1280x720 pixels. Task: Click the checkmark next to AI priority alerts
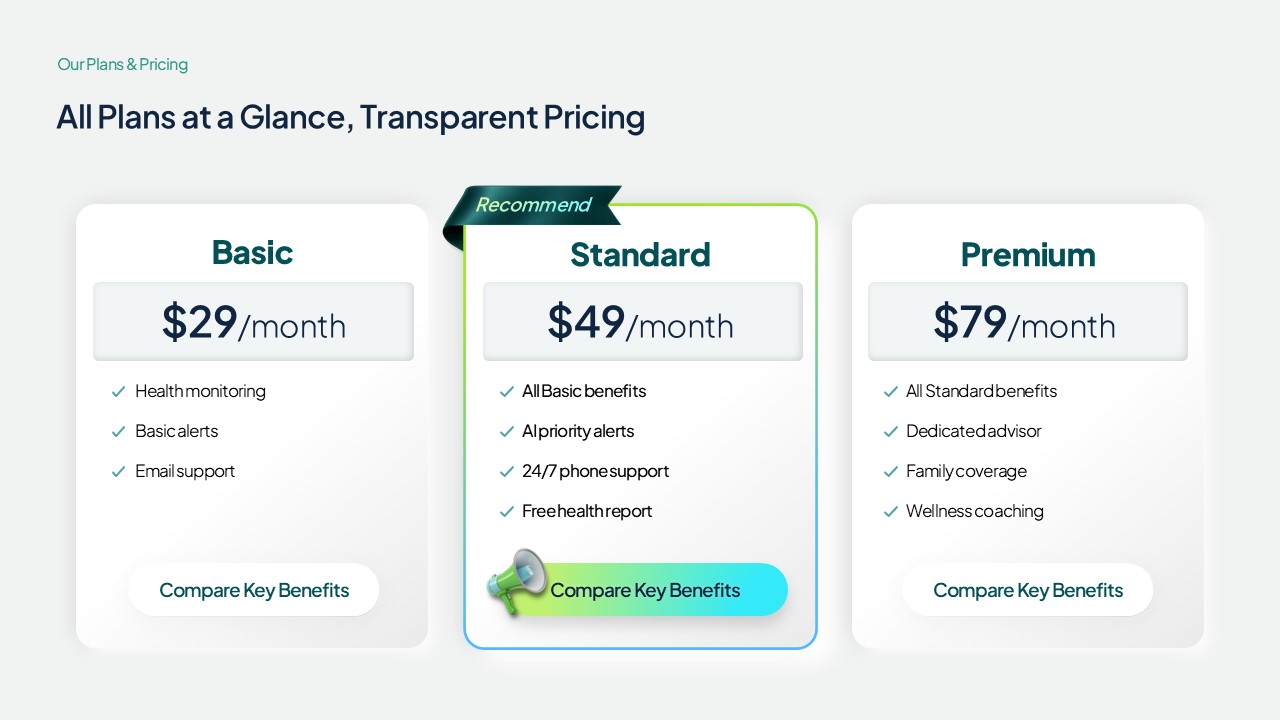[506, 432]
